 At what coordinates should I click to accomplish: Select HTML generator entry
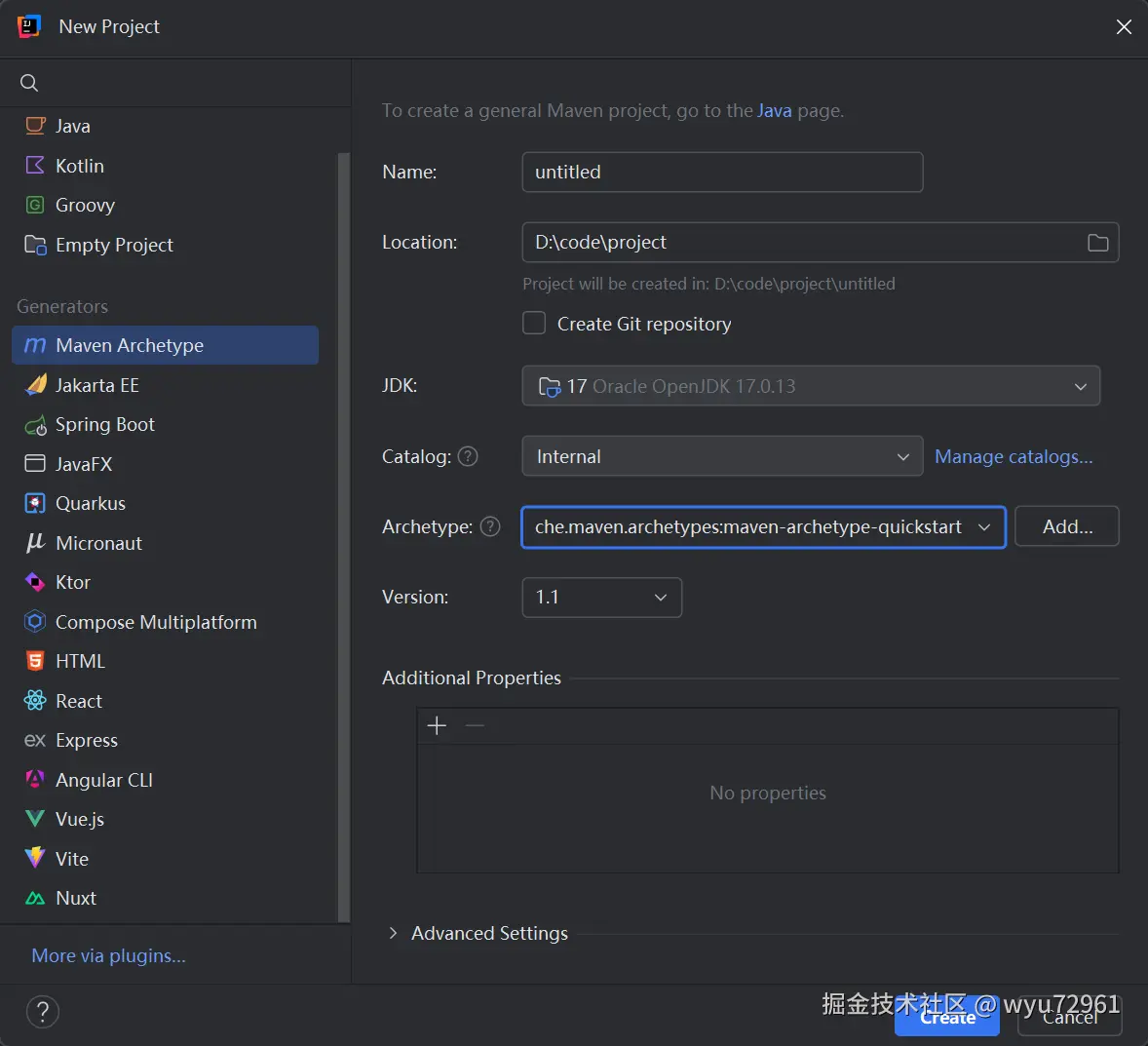pos(166,662)
